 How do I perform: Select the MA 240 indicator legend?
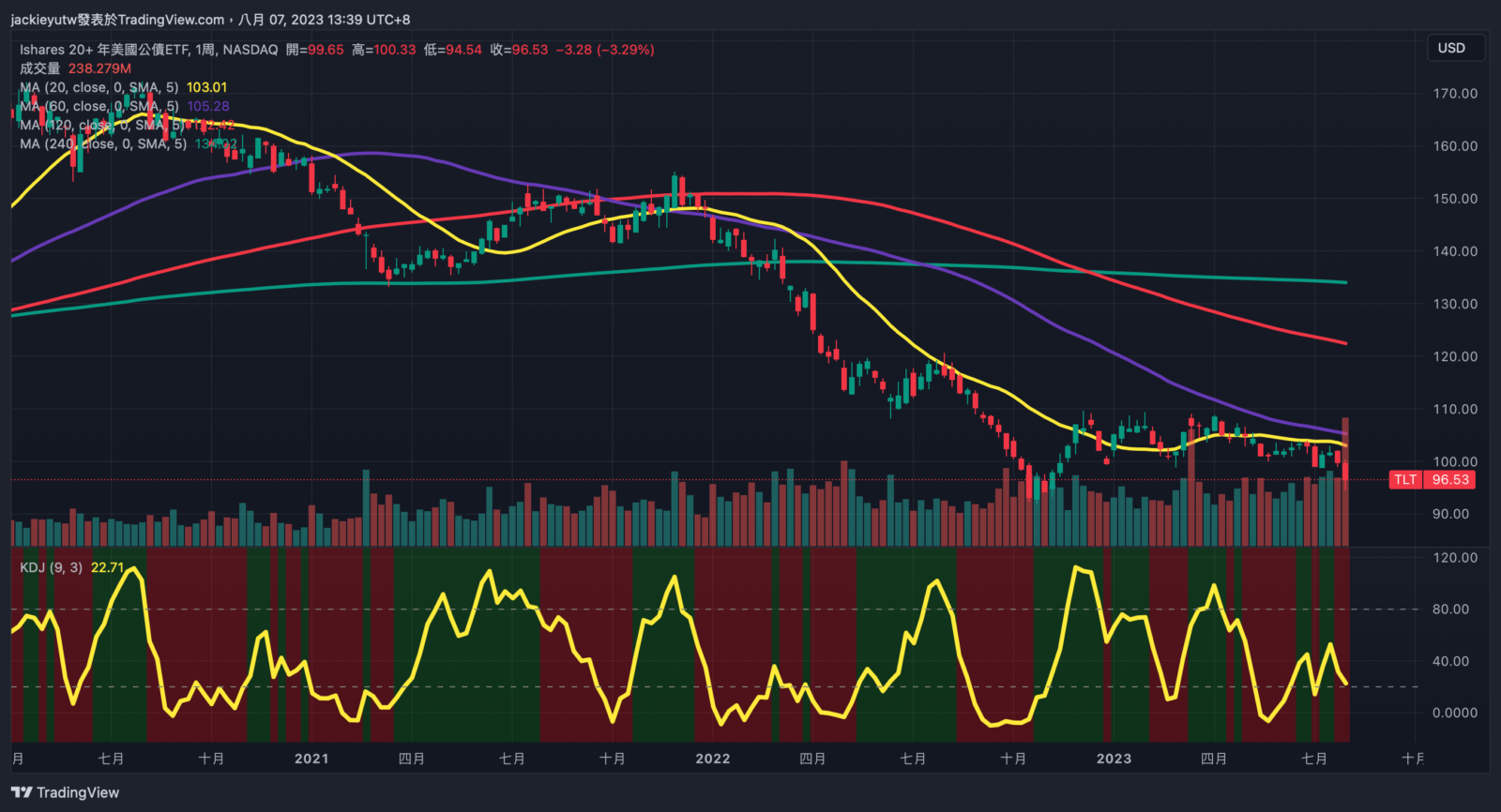[102, 143]
